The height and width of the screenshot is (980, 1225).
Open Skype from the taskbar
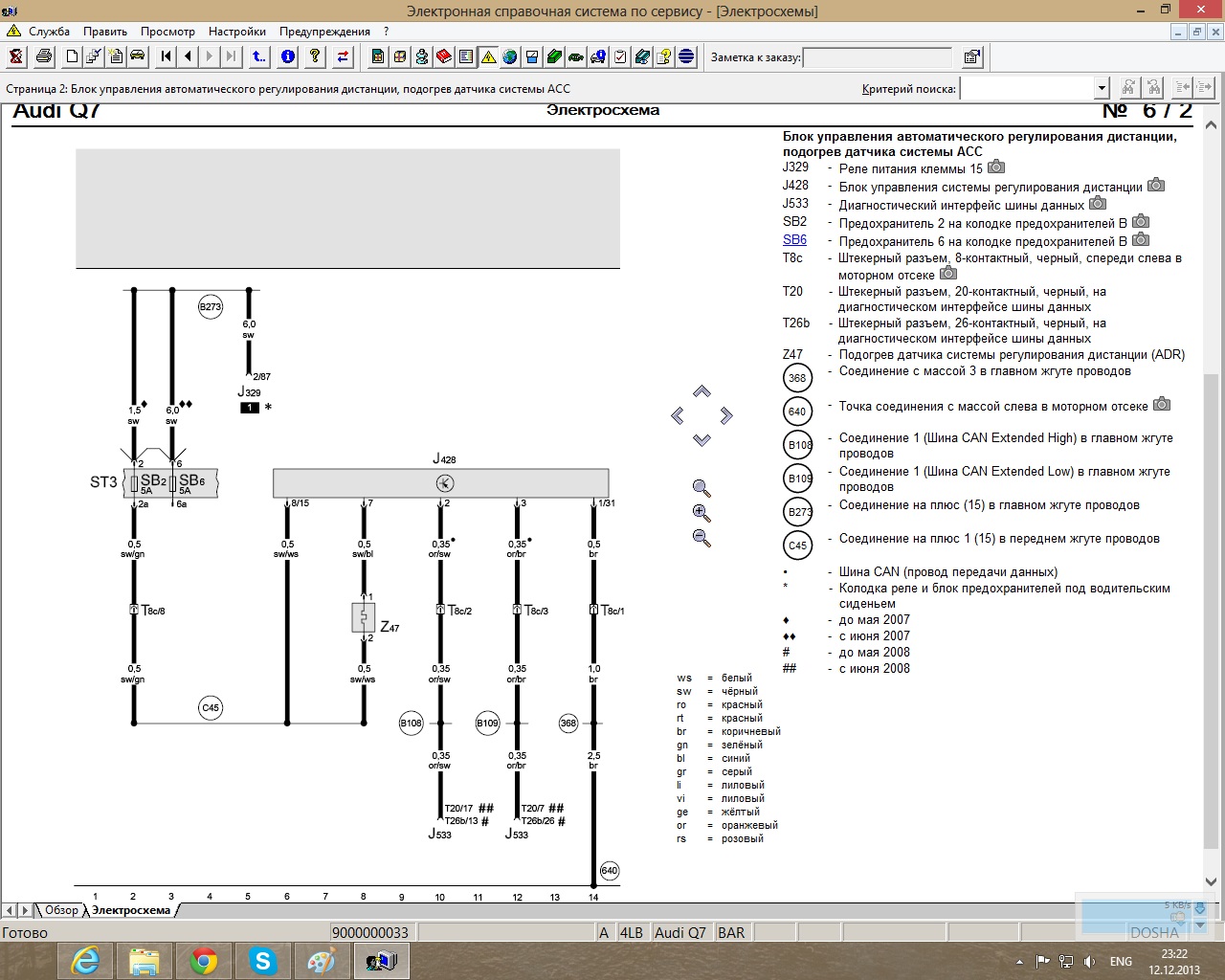[x=262, y=961]
